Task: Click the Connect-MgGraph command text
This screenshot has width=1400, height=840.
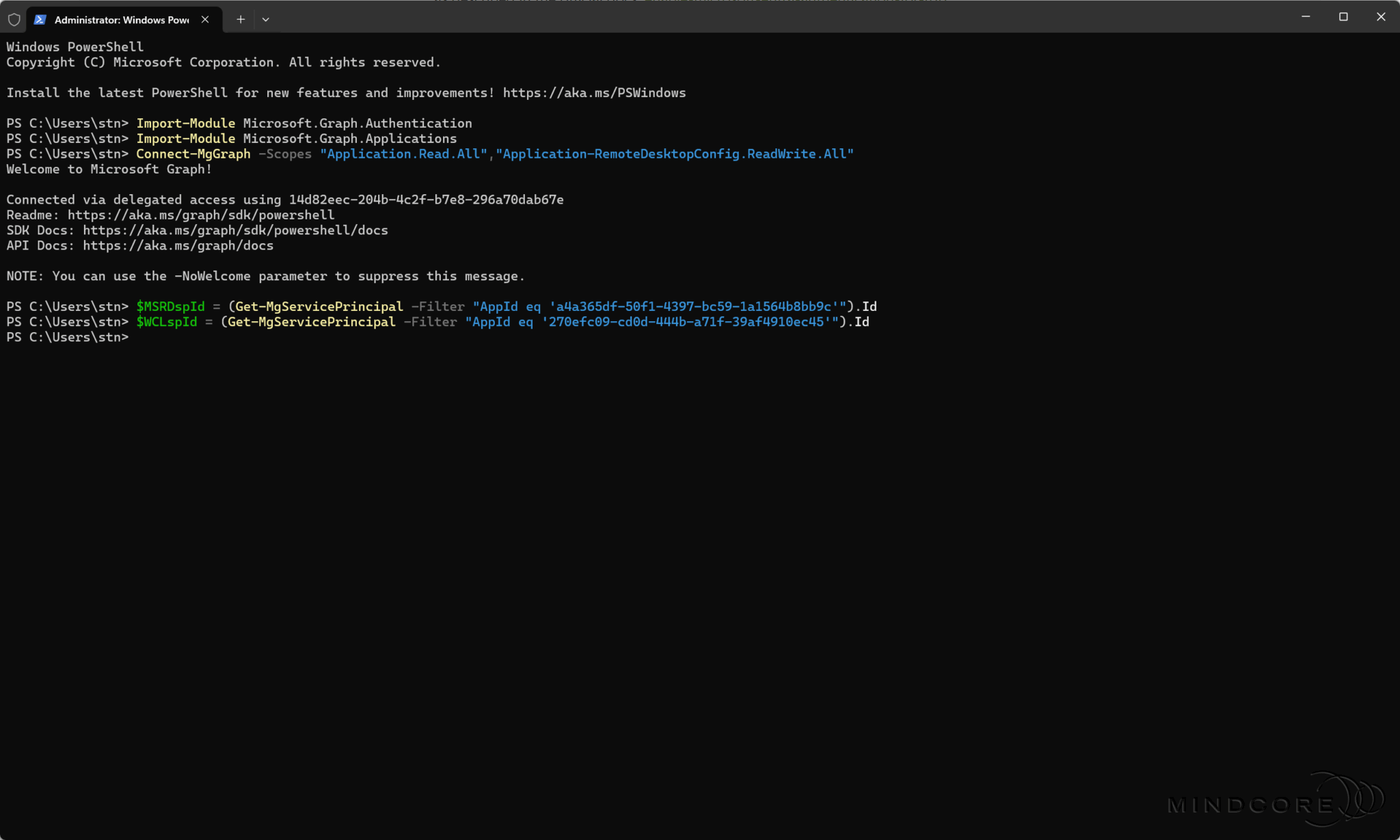Action: click(x=193, y=154)
